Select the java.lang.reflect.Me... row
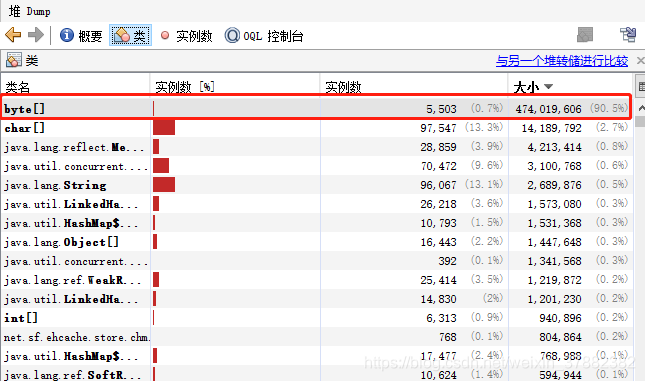 click(x=317, y=147)
